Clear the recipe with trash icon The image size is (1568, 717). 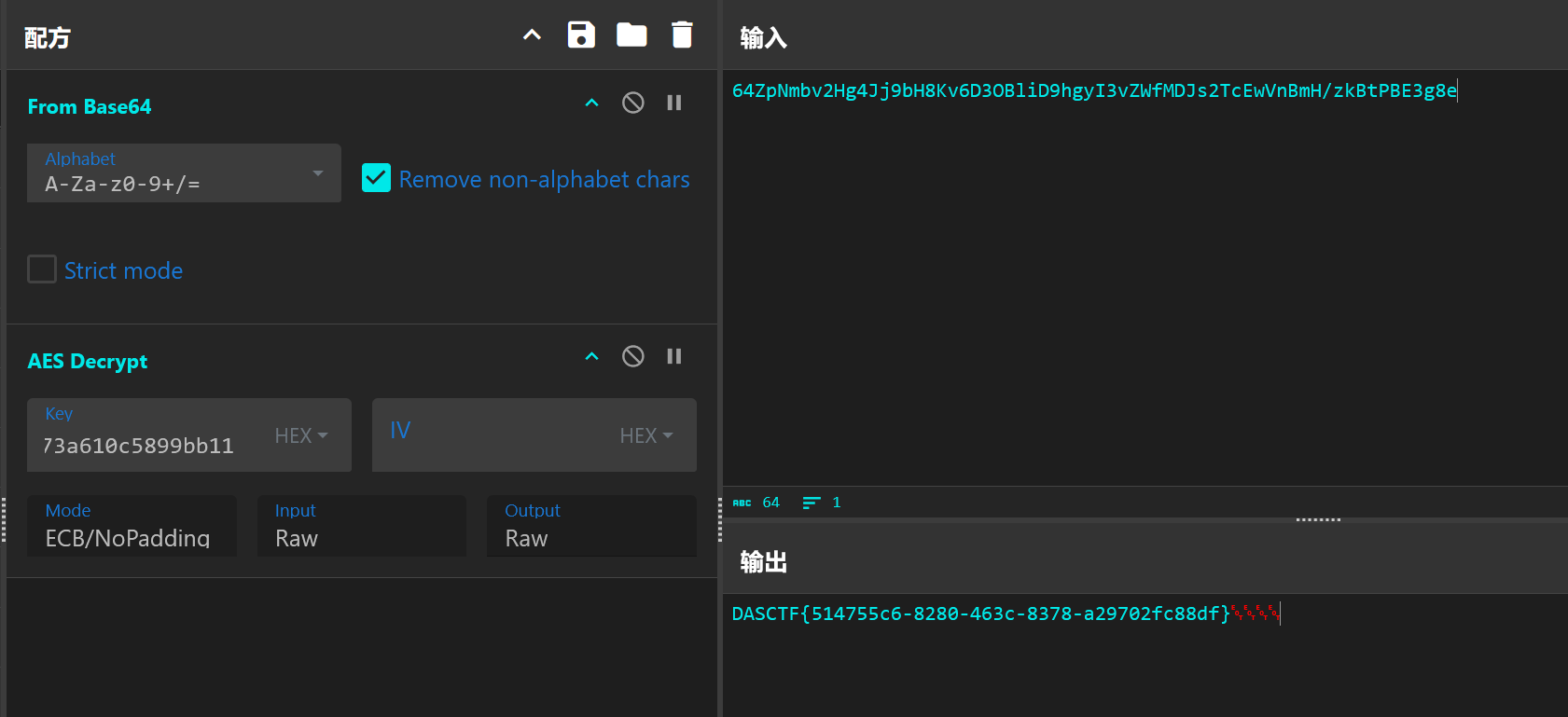(682, 35)
